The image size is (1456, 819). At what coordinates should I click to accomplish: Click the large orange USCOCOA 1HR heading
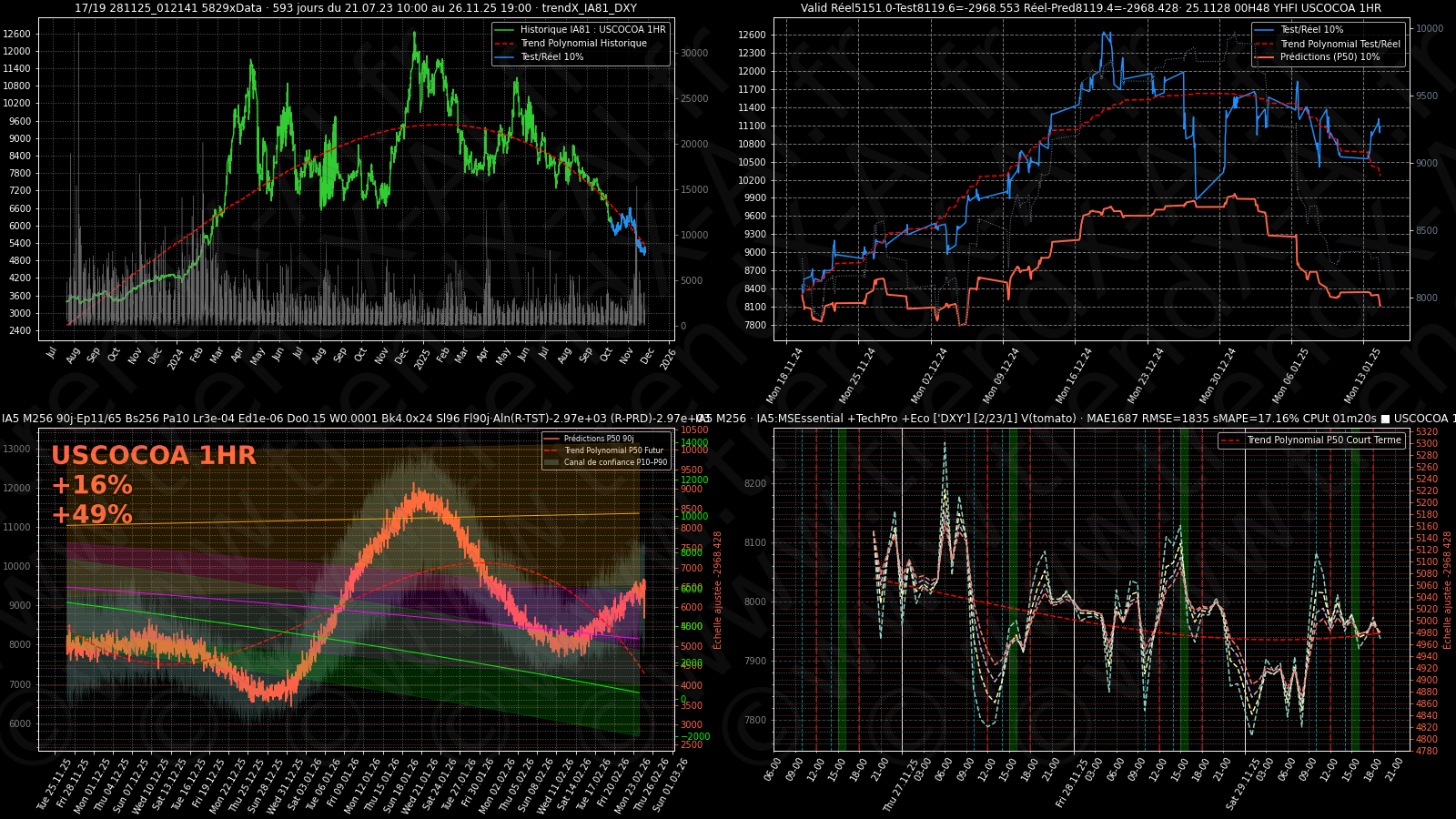click(153, 455)
